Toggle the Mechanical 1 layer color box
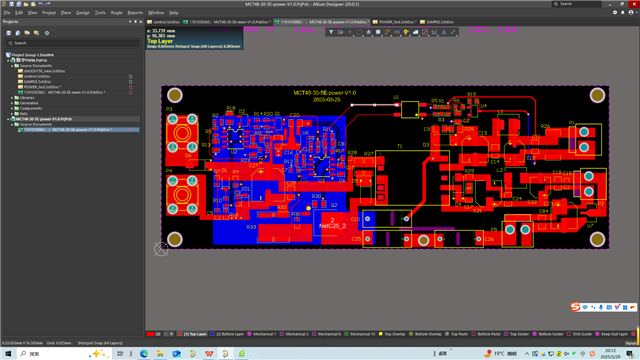The image size is (640, 360). click(249, 334)
